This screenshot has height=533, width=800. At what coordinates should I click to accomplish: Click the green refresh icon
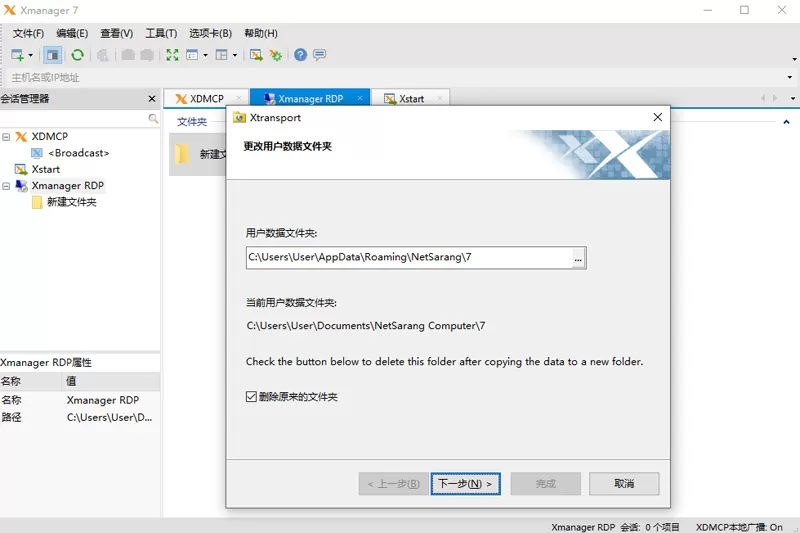[78, 55]
